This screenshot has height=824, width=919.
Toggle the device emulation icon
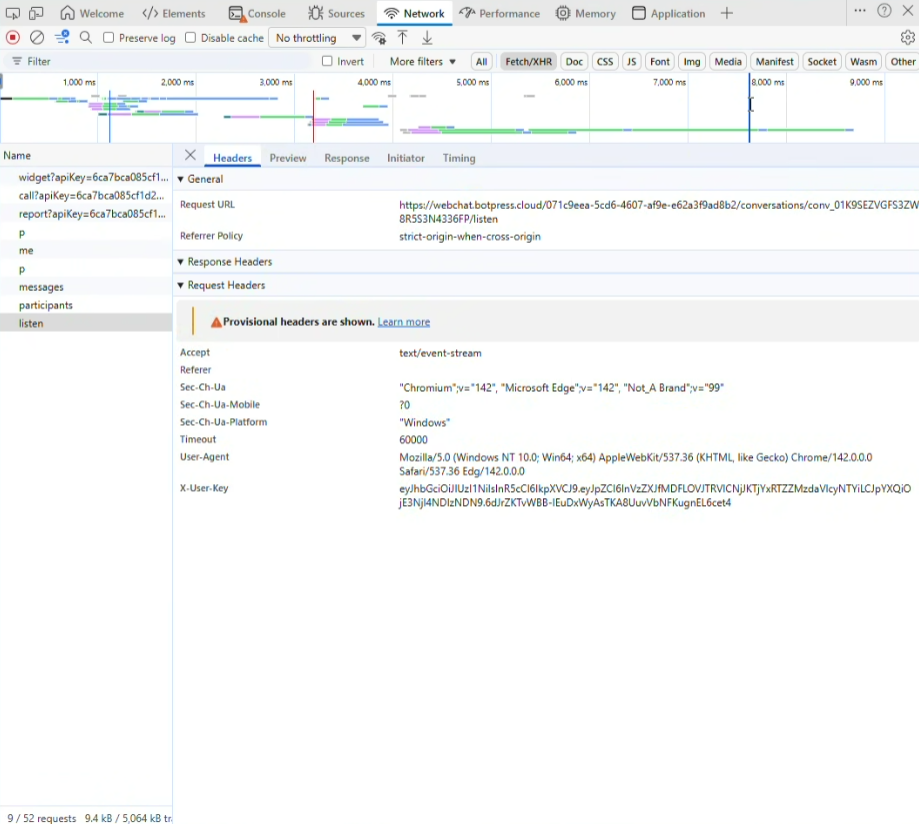[x=36, y=13]
